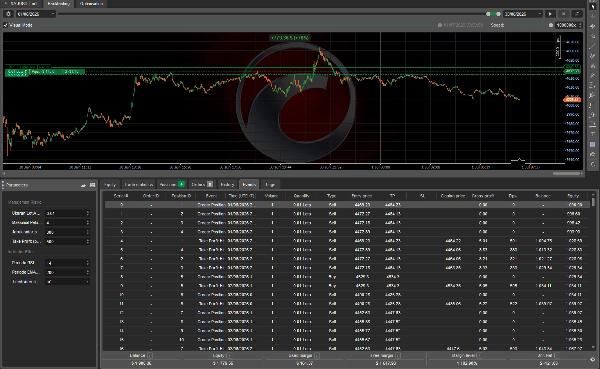This screenshot has width=600, height=369.
Task: Open the Orders tab
Action: 202,184
